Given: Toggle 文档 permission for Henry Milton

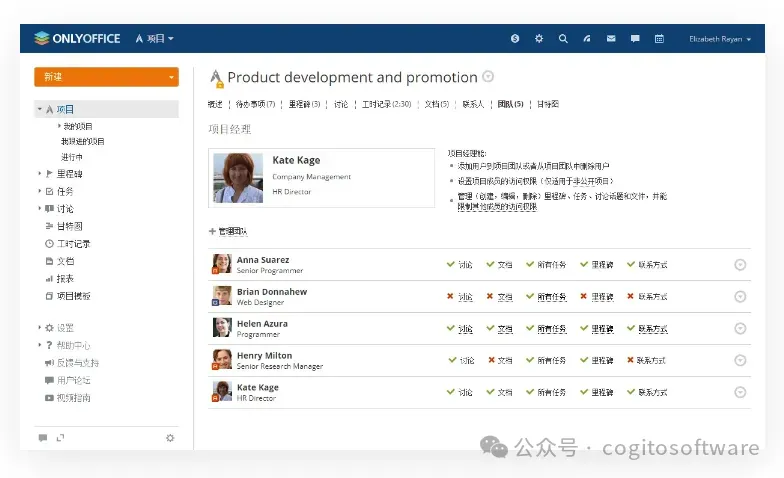Looking at the screenshot, I should tap(500, 360).
